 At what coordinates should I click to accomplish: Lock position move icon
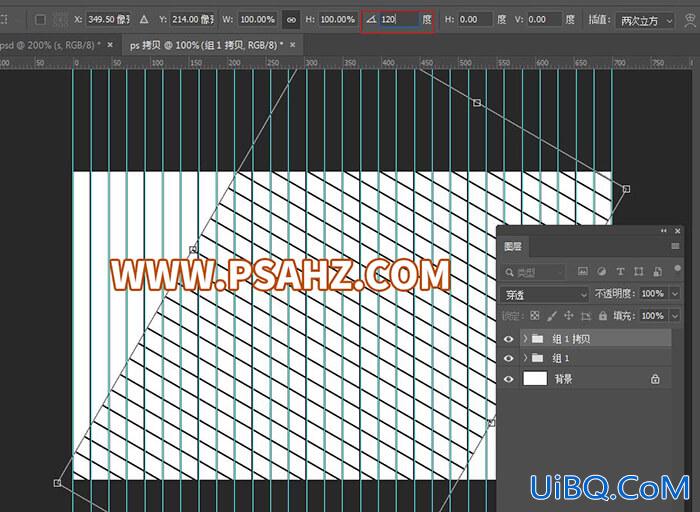click(x=569, y=316)
